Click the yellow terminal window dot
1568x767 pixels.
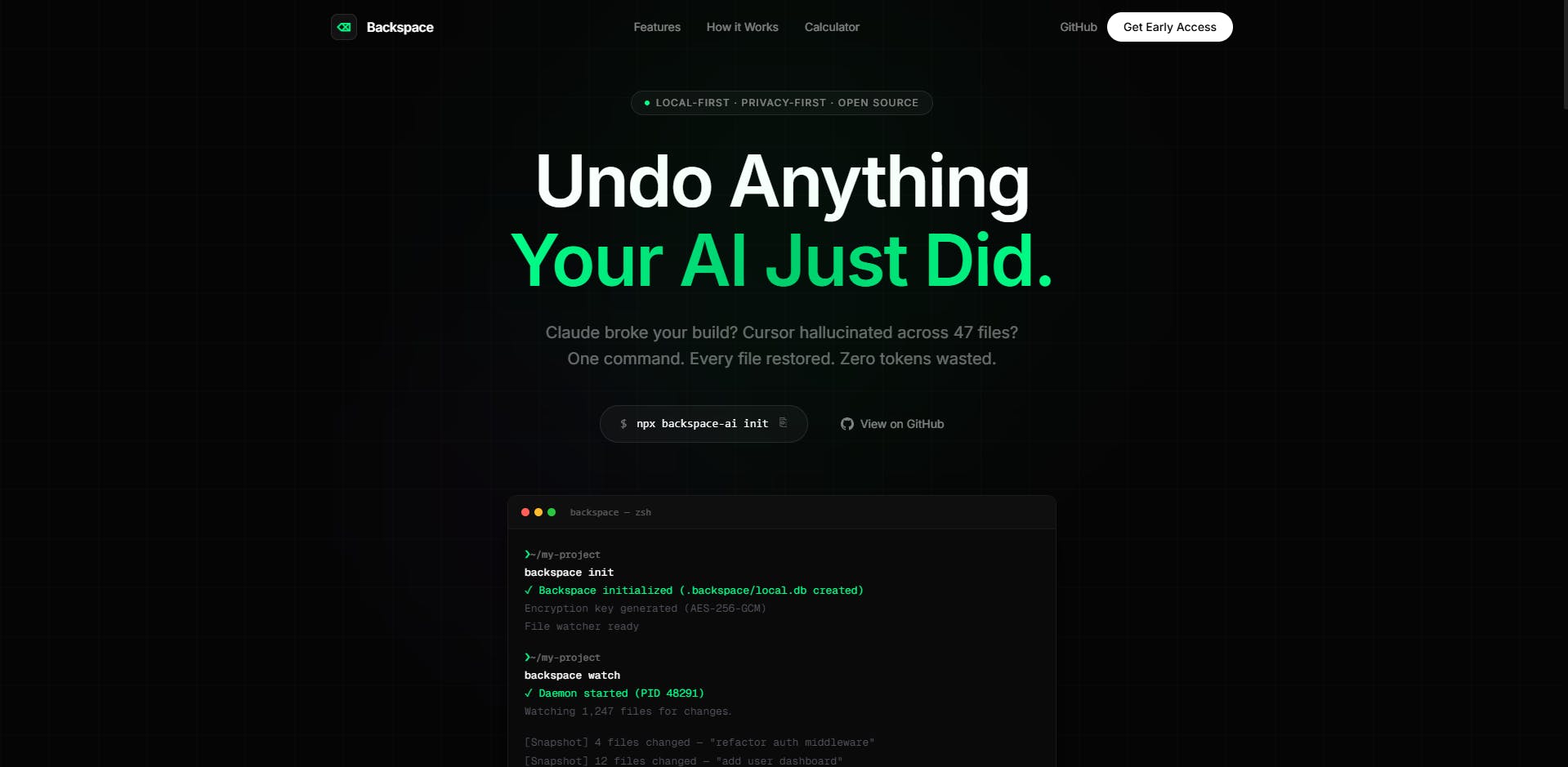(x=538, y=512)
